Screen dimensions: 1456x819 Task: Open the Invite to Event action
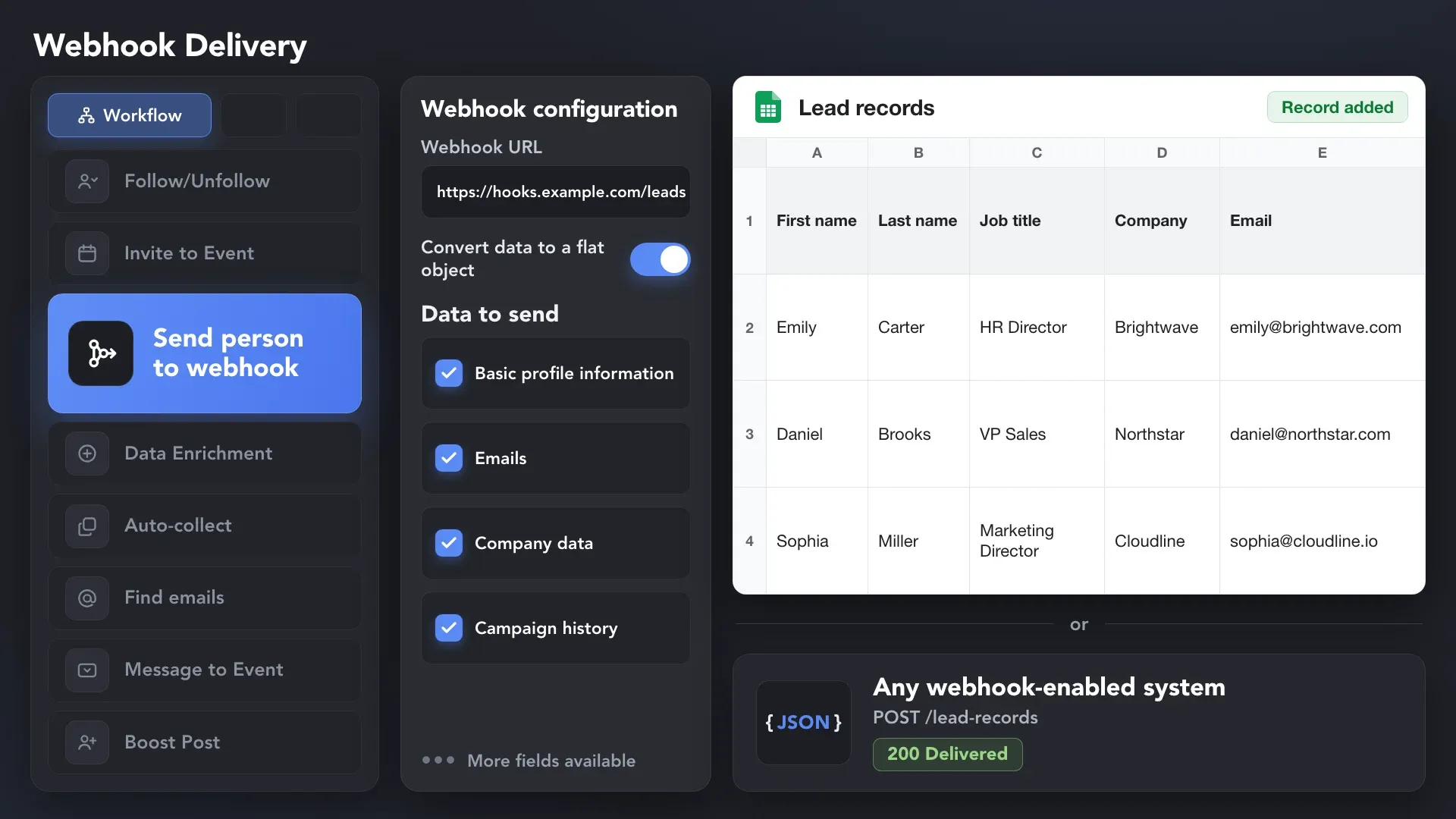pos(205,253)
